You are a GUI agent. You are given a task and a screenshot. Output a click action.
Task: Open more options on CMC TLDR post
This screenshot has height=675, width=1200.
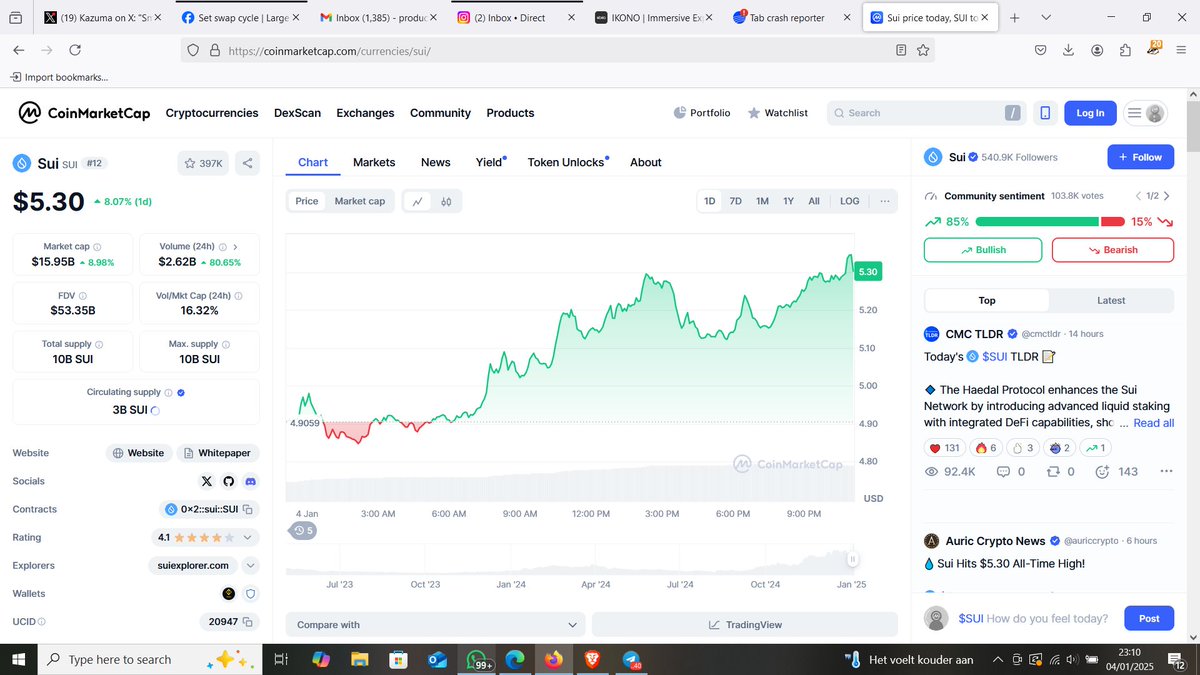tap(1166, 472)
